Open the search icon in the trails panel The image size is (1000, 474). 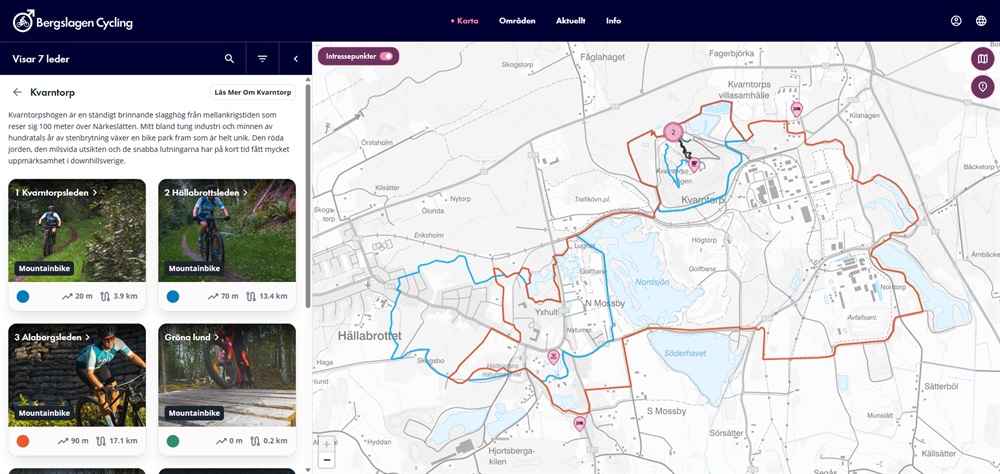click(x=229, y=59)
